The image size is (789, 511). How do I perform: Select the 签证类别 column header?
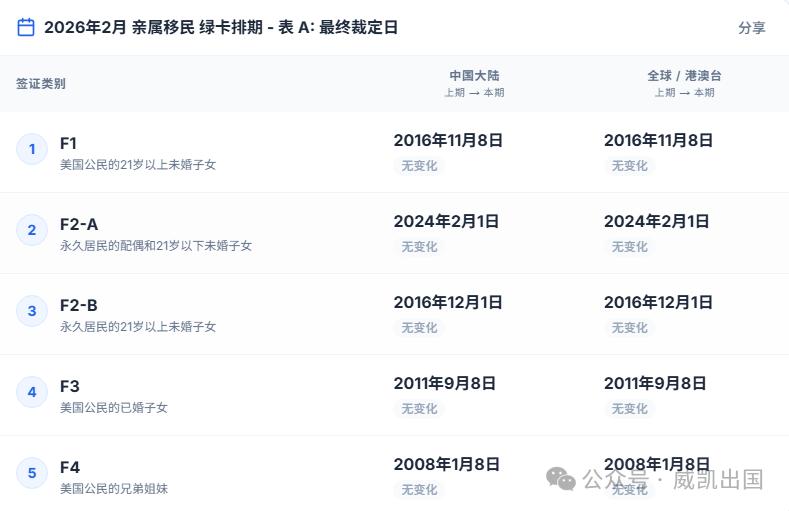tap(41, 84)
